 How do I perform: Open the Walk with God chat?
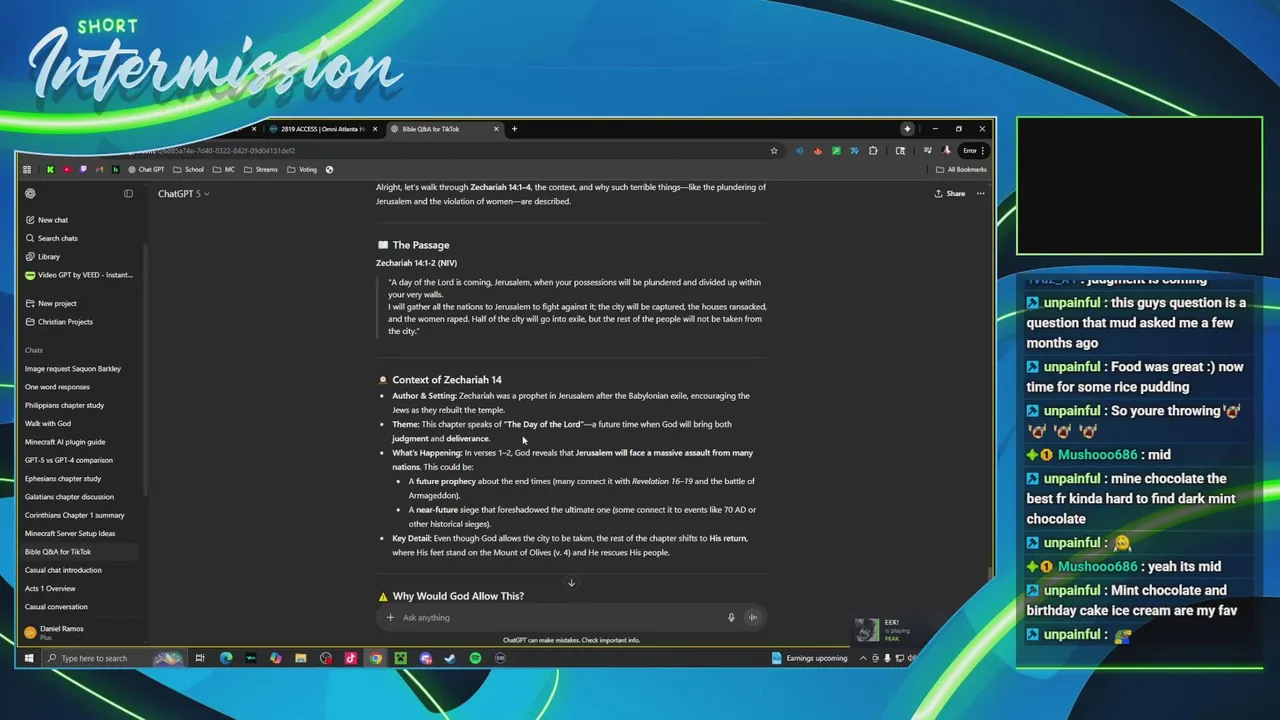(x=48, y=424)
